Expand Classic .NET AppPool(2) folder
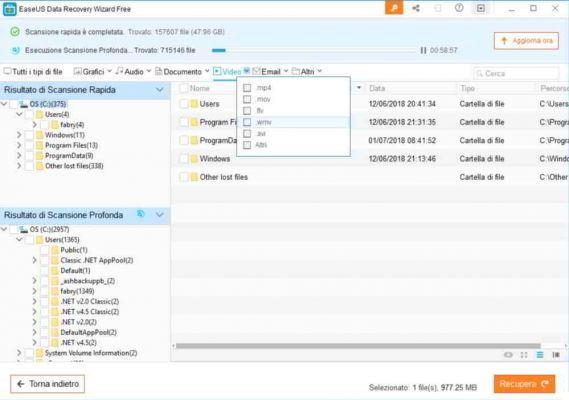569x400 pixels. click(x=34, y=260)
